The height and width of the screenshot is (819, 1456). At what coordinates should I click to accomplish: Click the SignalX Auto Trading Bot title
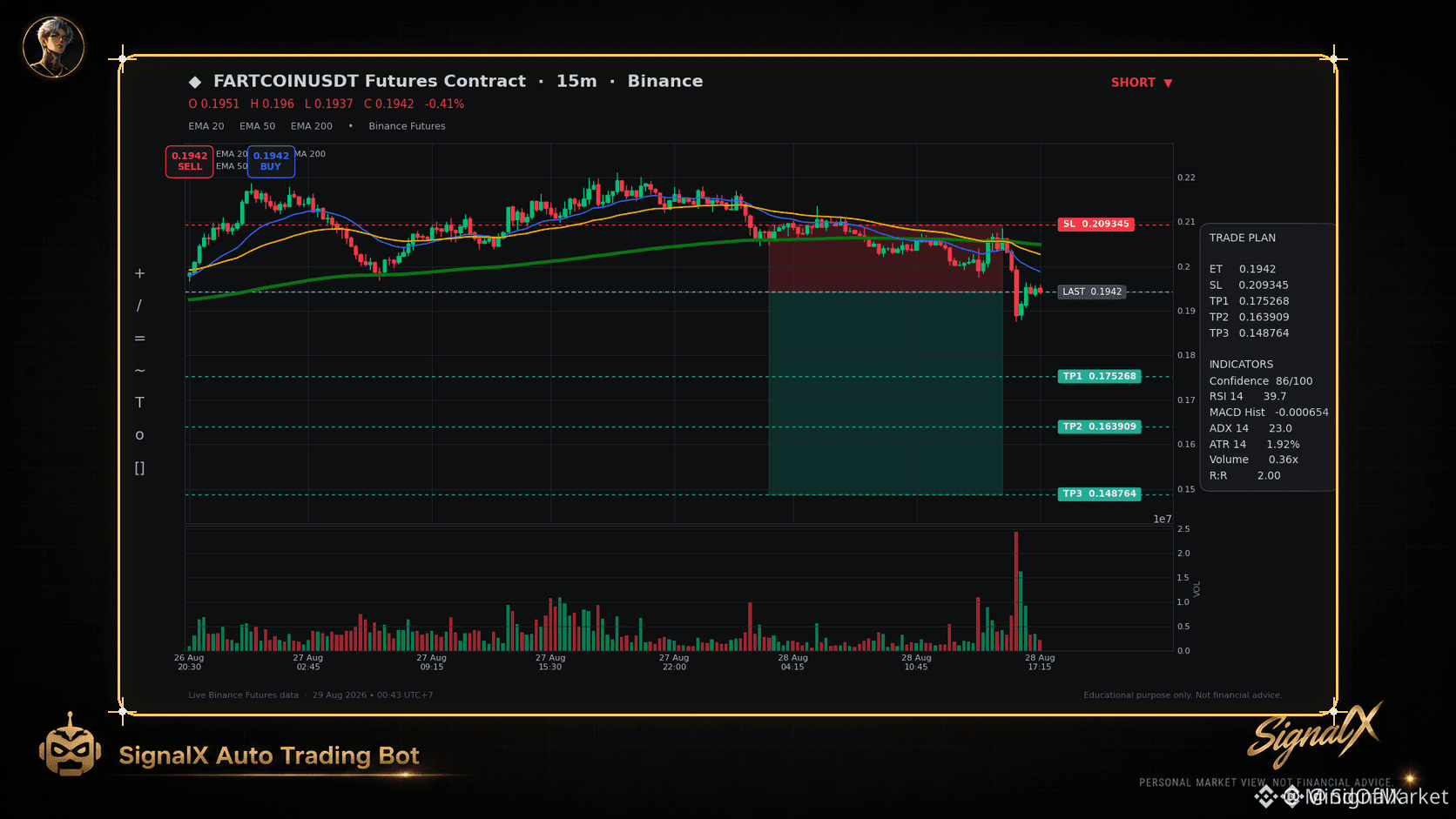click(269, 755)
